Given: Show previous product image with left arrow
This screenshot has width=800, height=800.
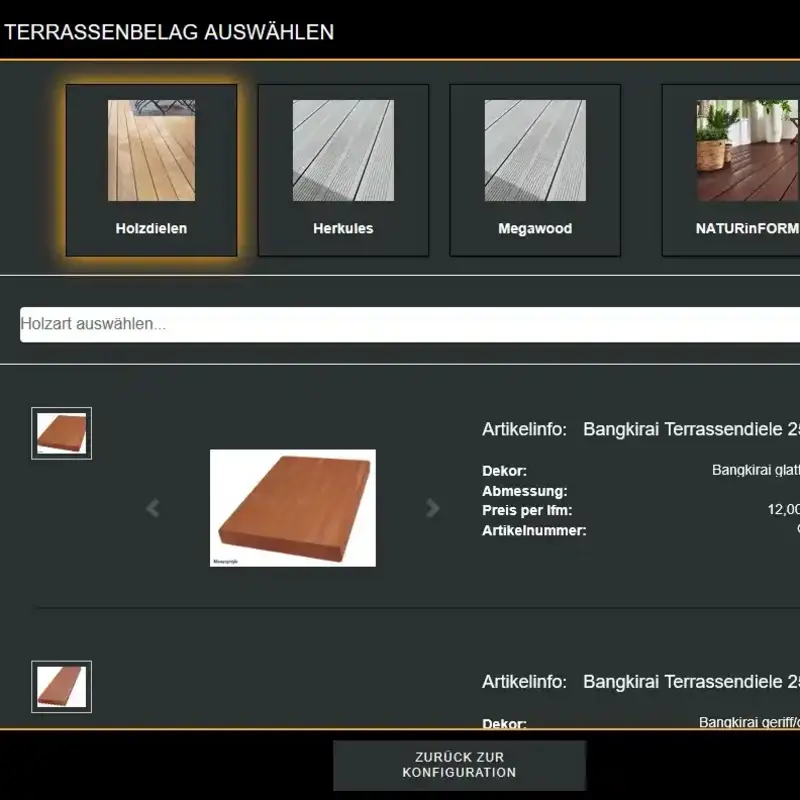Looking at the screenshot, I should (x=152, y=509).
